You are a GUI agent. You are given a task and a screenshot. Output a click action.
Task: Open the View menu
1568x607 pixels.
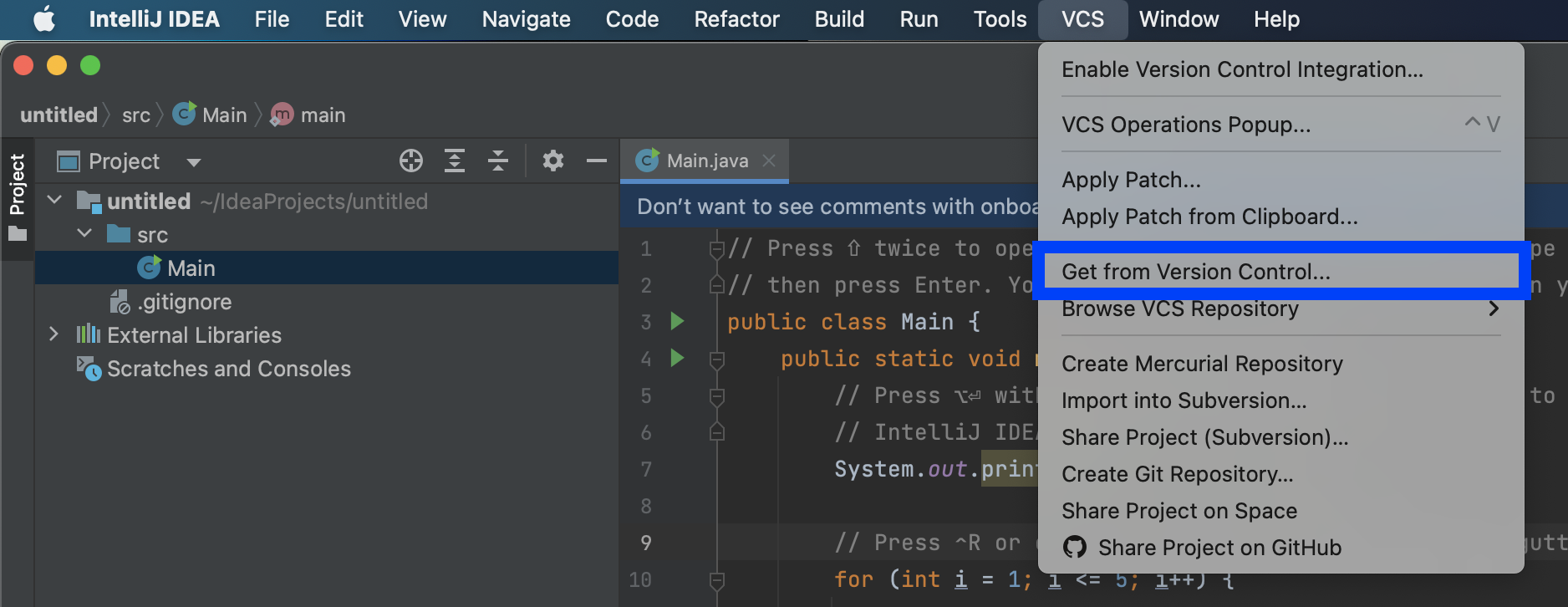(422, 18)
